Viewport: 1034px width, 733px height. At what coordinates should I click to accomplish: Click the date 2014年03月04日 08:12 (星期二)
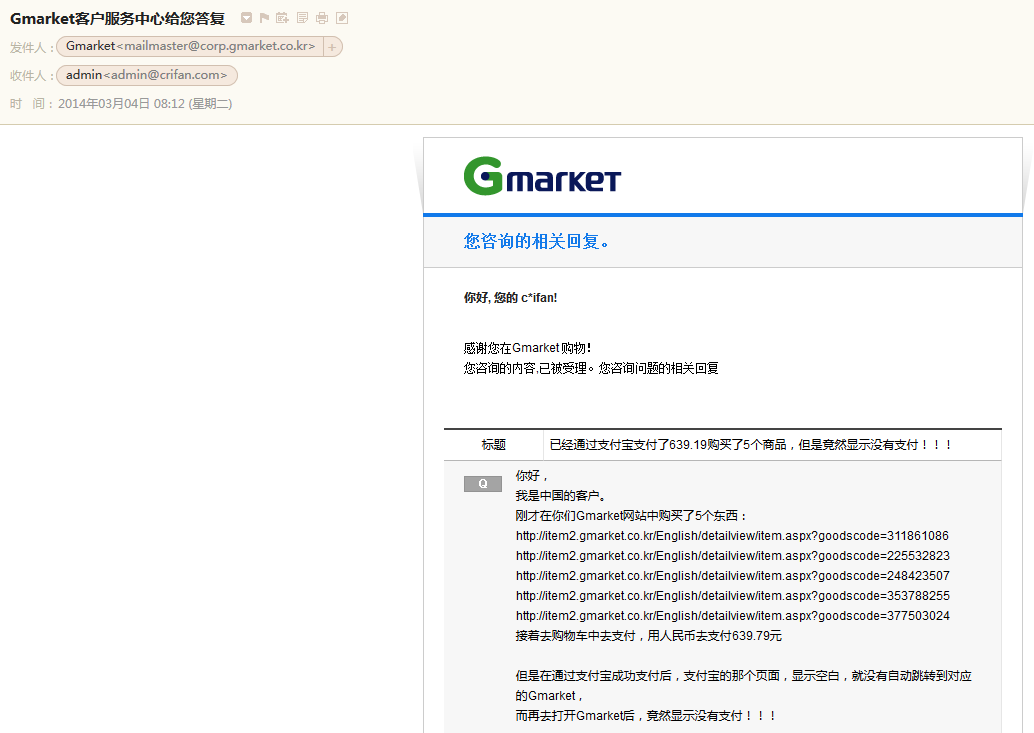[145, 103]
